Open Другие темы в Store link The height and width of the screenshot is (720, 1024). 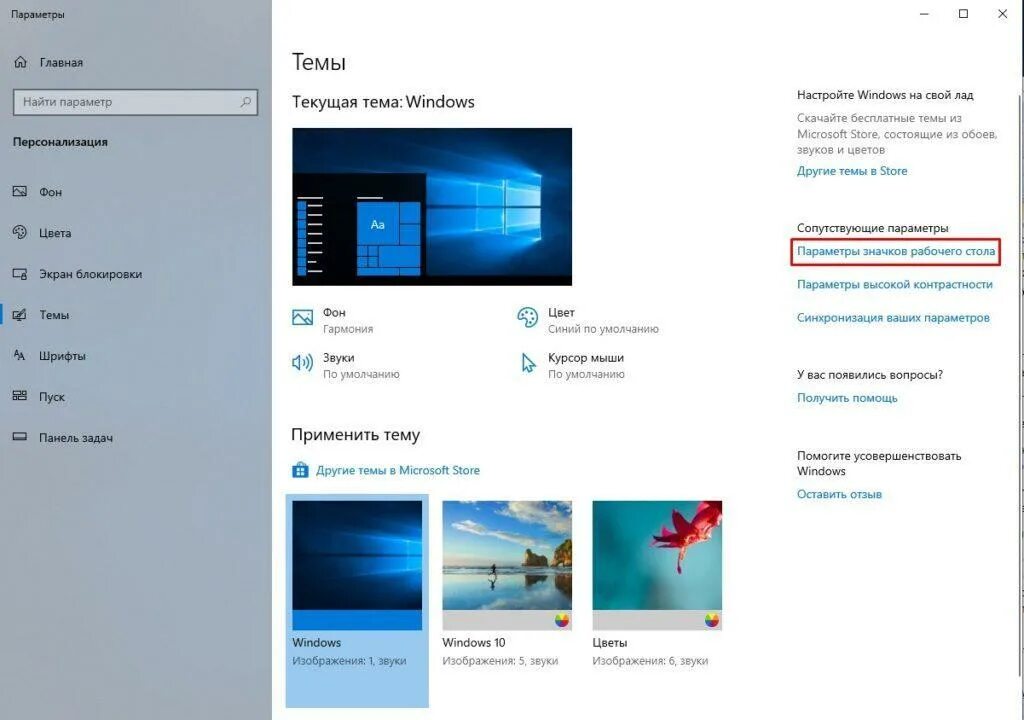[852, 171]
